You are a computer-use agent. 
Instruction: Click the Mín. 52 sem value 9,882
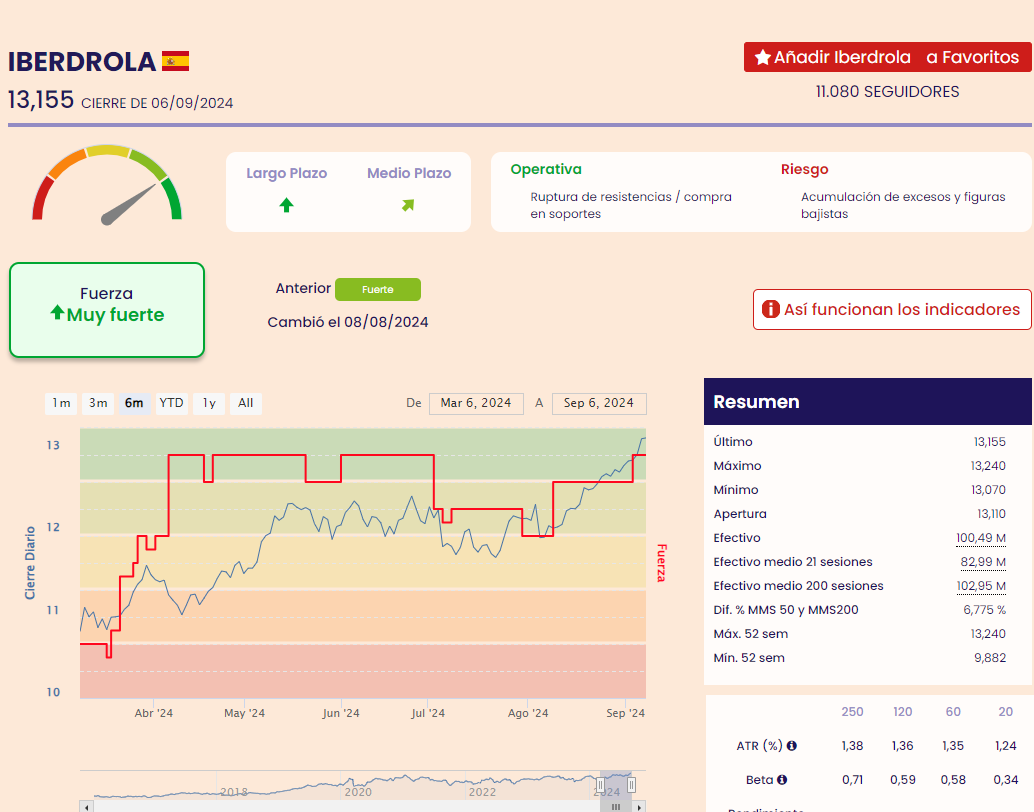[x=990, y=658]
